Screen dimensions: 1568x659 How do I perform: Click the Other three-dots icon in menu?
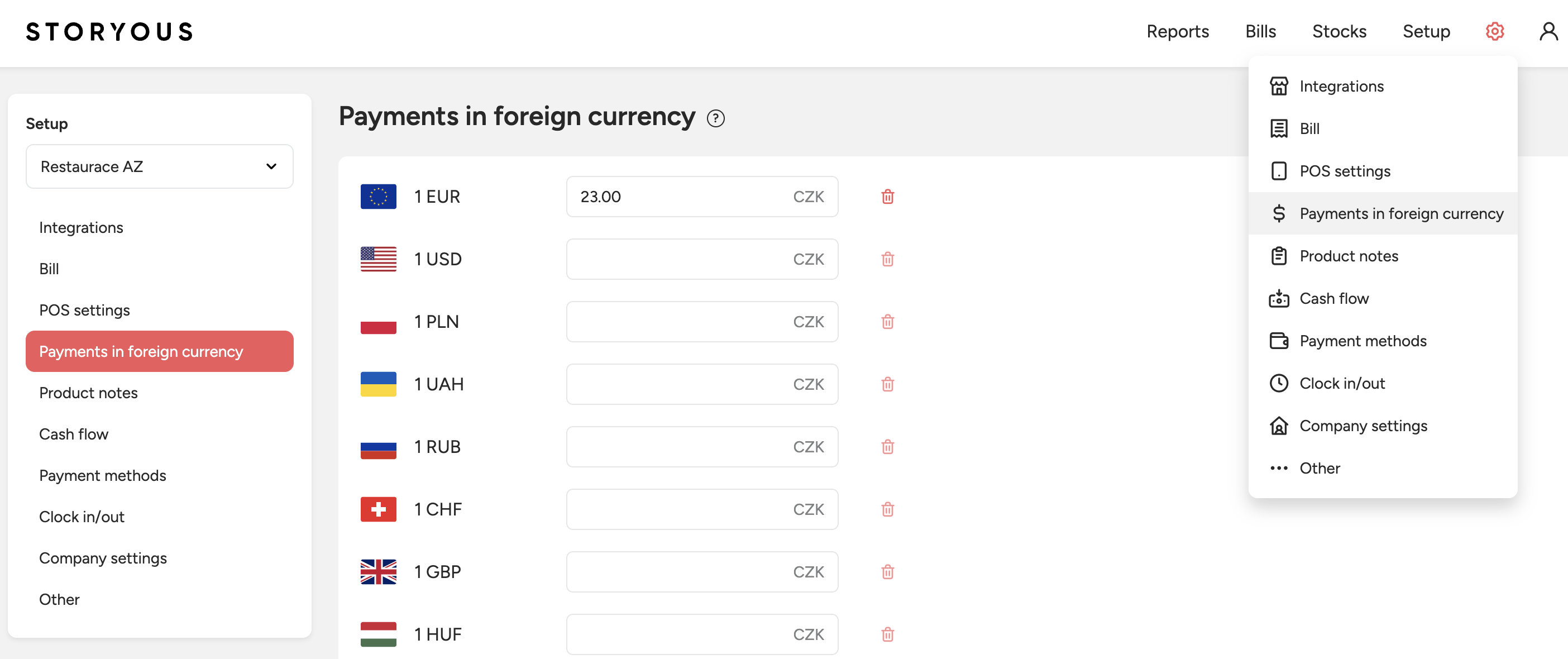[x=1278, y=469]
